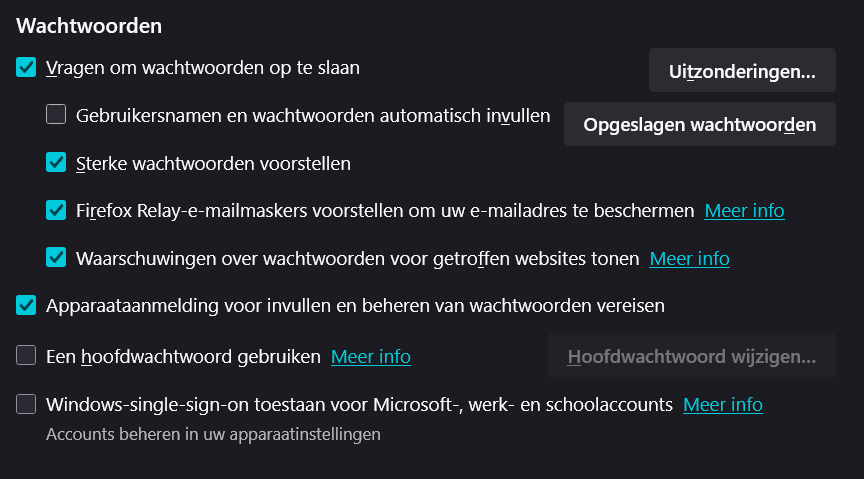Open "Meer info" link for Firefox Relay
The width and height of the screenshot is (864, 479).
[744, 211]
